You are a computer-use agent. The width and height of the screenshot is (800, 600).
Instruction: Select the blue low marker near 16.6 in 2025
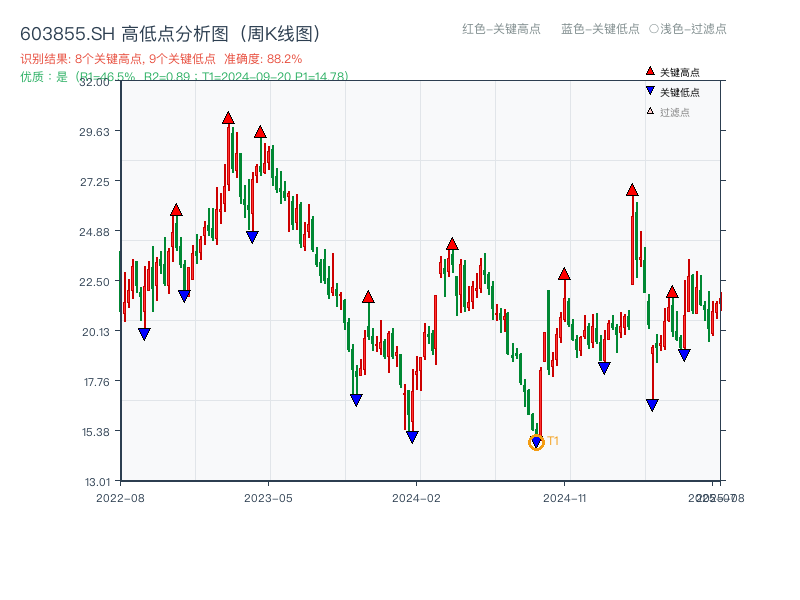(652, 405)
